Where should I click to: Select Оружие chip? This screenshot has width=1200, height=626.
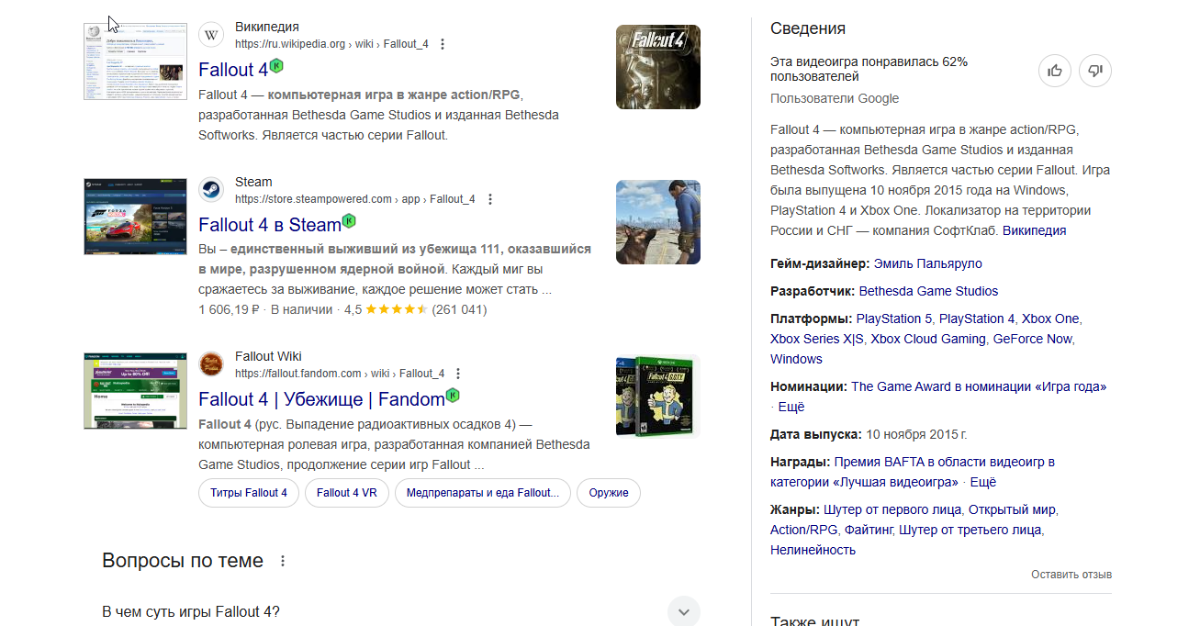(609, 493)
